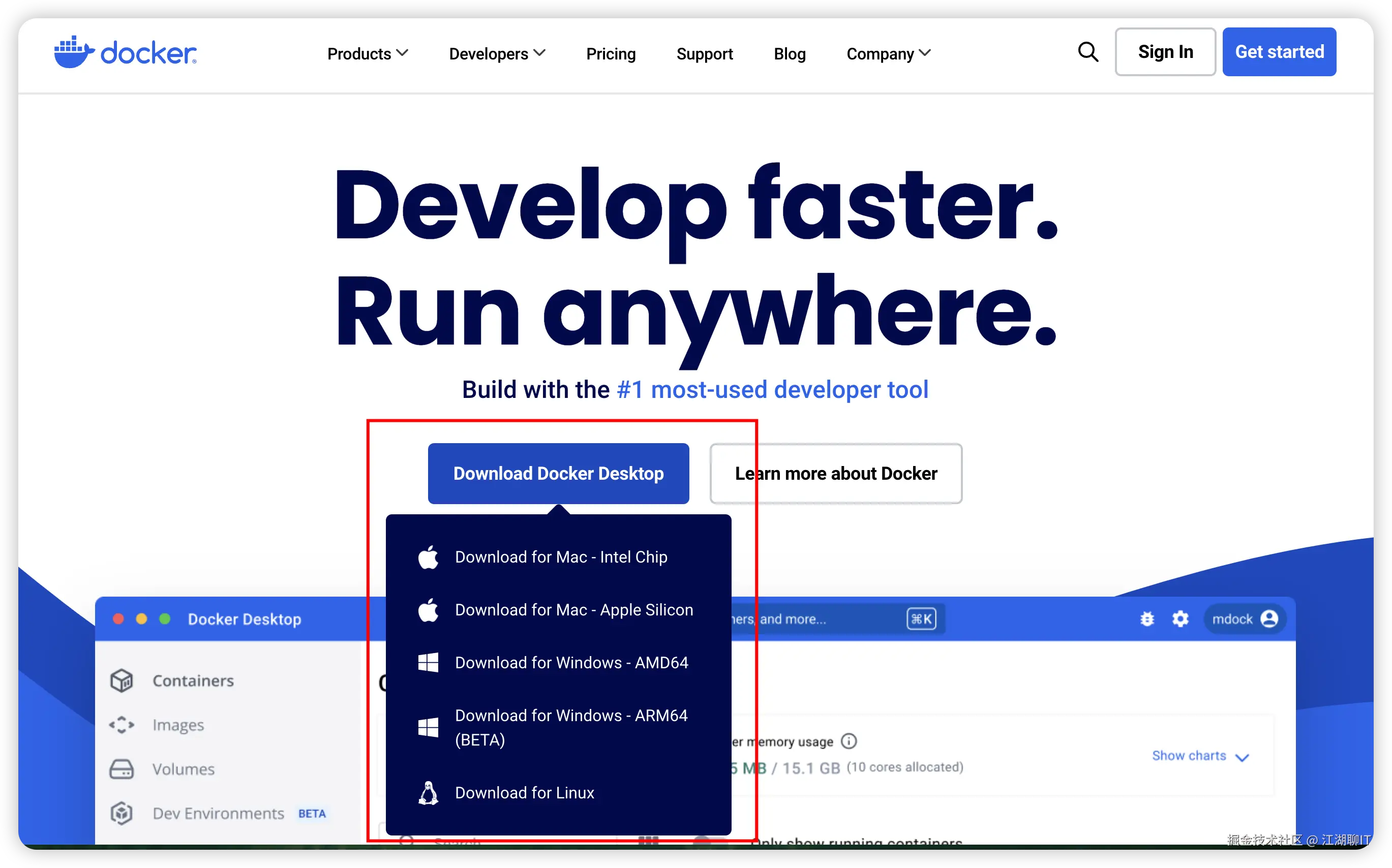Open Docker Desktop settings gear icon

[1180, 619]
